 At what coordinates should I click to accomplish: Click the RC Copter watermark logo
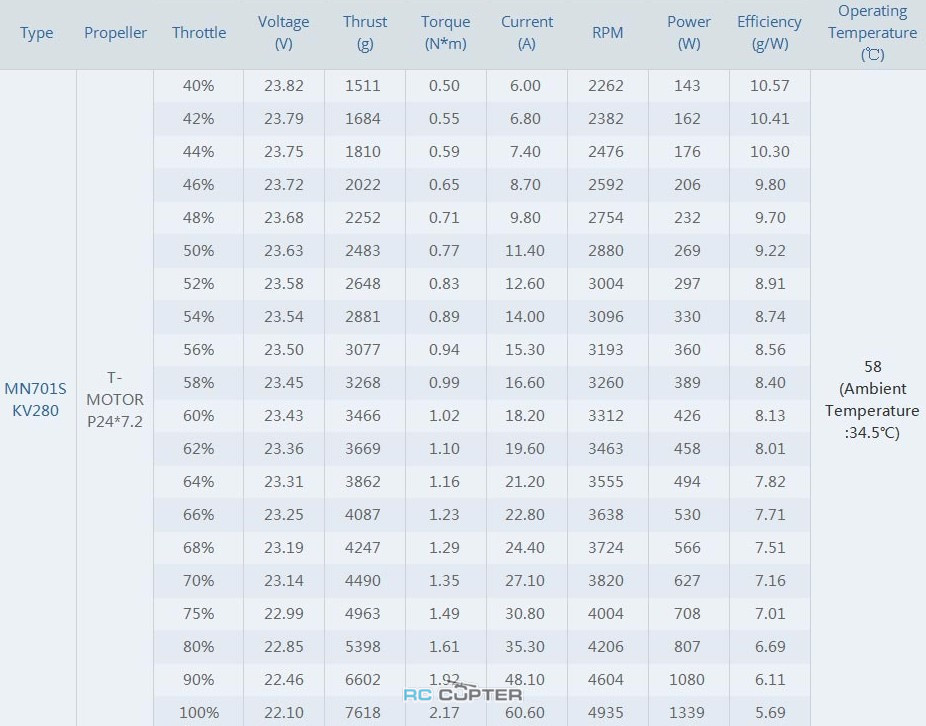tap(463, 694)
